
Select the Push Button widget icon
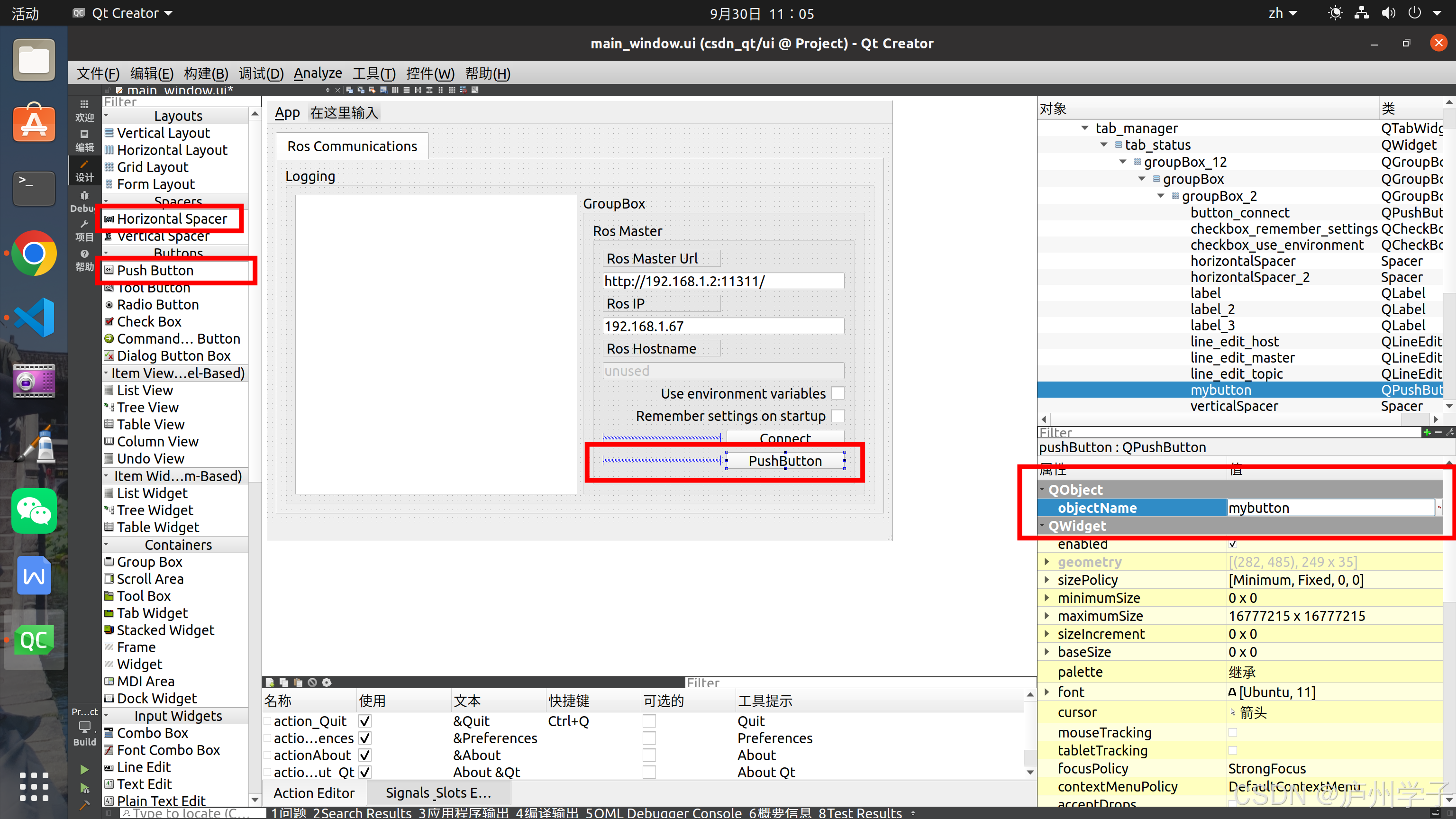(109, 270)
